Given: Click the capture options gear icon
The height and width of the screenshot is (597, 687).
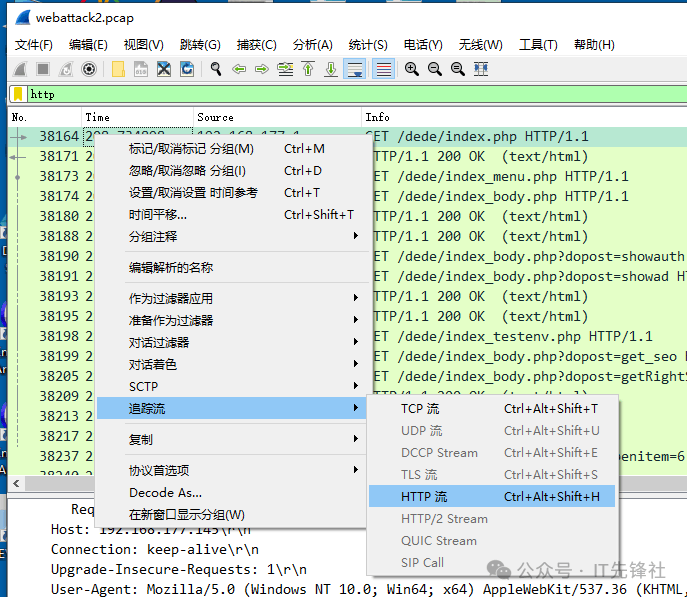Looking at the screenshot, I should pos(89,69).
